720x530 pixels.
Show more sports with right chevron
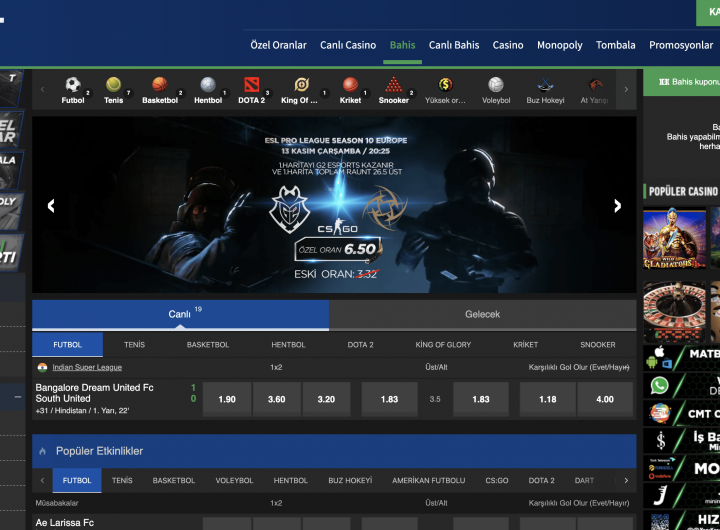click(626, 89)
